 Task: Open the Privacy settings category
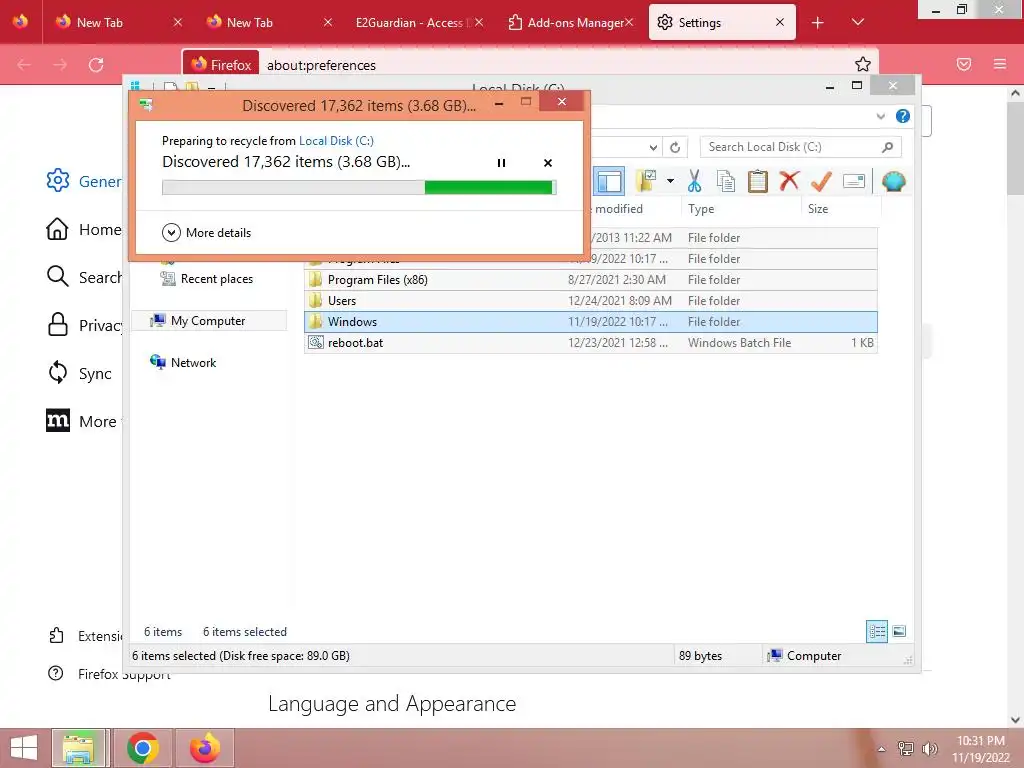(x=84, y=325)
